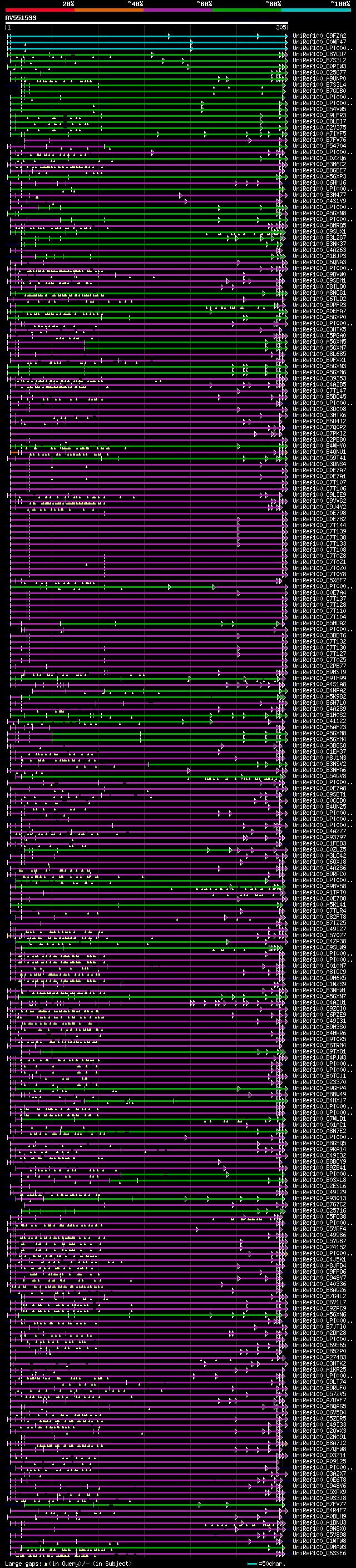The image size is (356, 1568).
Task: Select hit UniRef100_Q2PB77
Action: (x=319, y=666)
